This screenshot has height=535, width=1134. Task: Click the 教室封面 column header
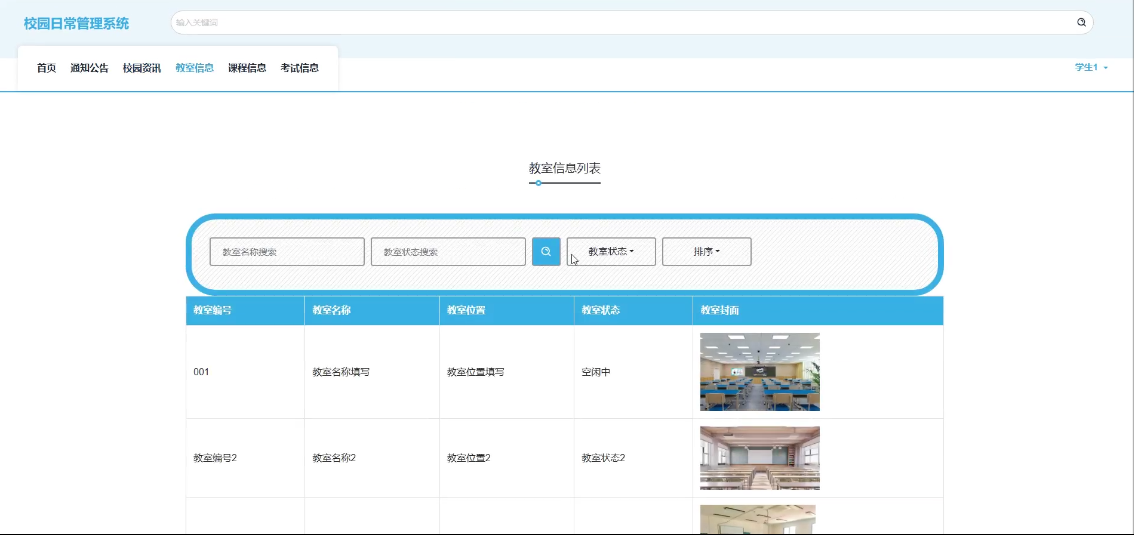(x=817, y=310)
